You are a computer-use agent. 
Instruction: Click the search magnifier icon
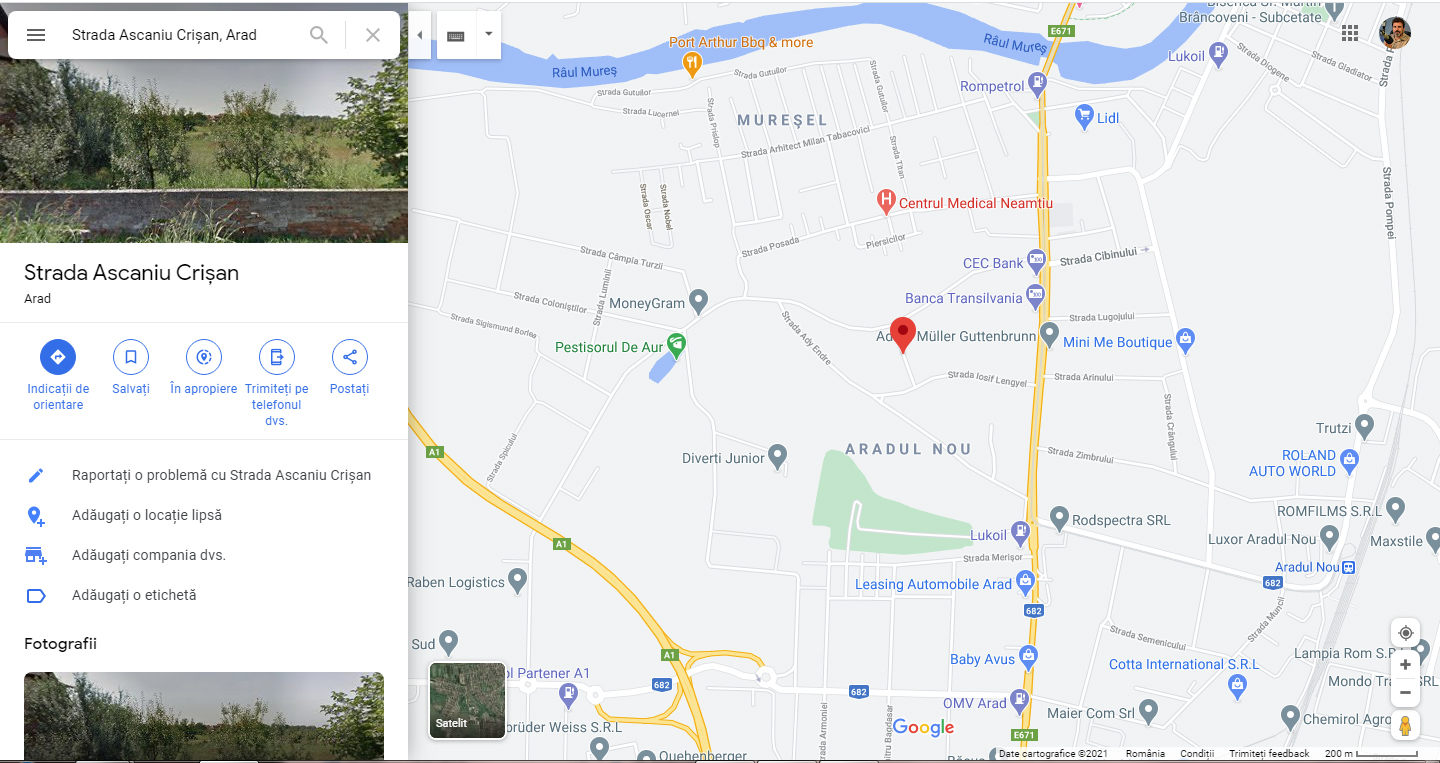click(319, 35)
